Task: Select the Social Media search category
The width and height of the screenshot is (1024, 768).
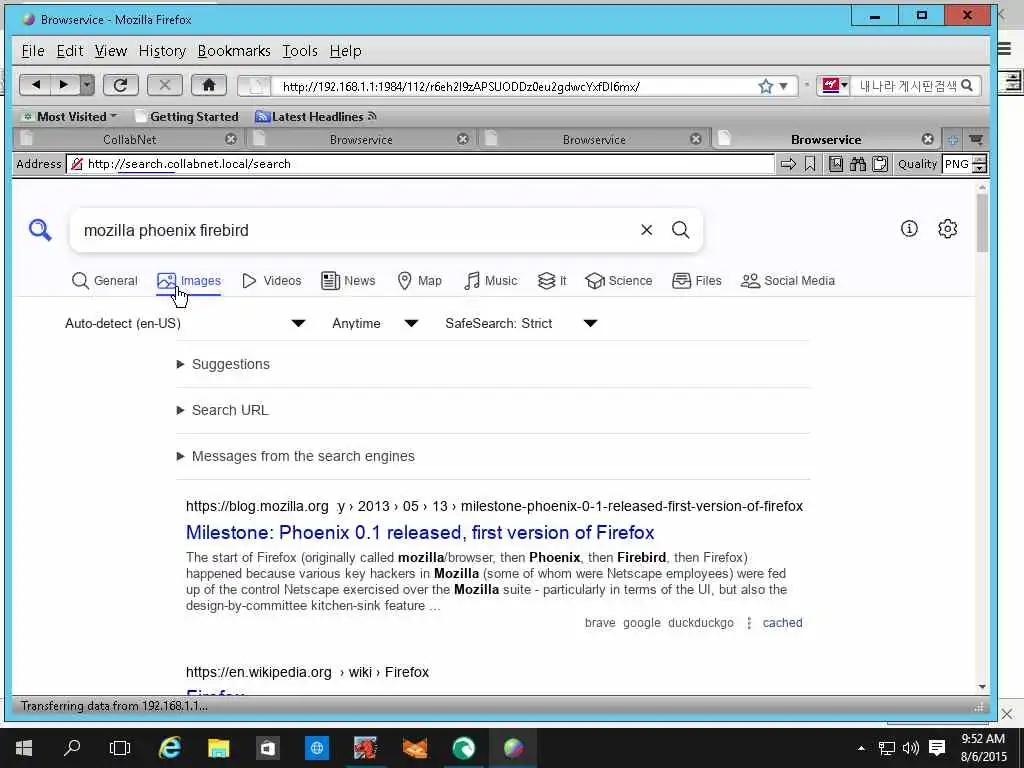Action: pyautogui.click(x=788, y=281)
